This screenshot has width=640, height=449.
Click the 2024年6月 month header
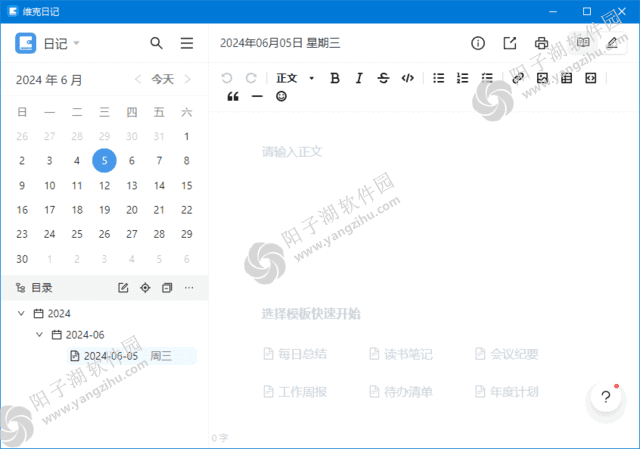point(49,80)
